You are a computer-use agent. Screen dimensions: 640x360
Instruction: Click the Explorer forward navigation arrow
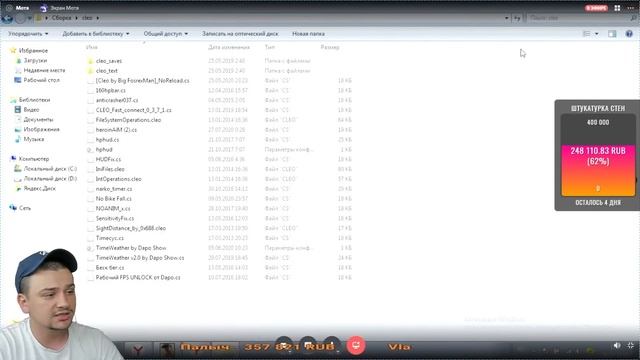[20, 18]
